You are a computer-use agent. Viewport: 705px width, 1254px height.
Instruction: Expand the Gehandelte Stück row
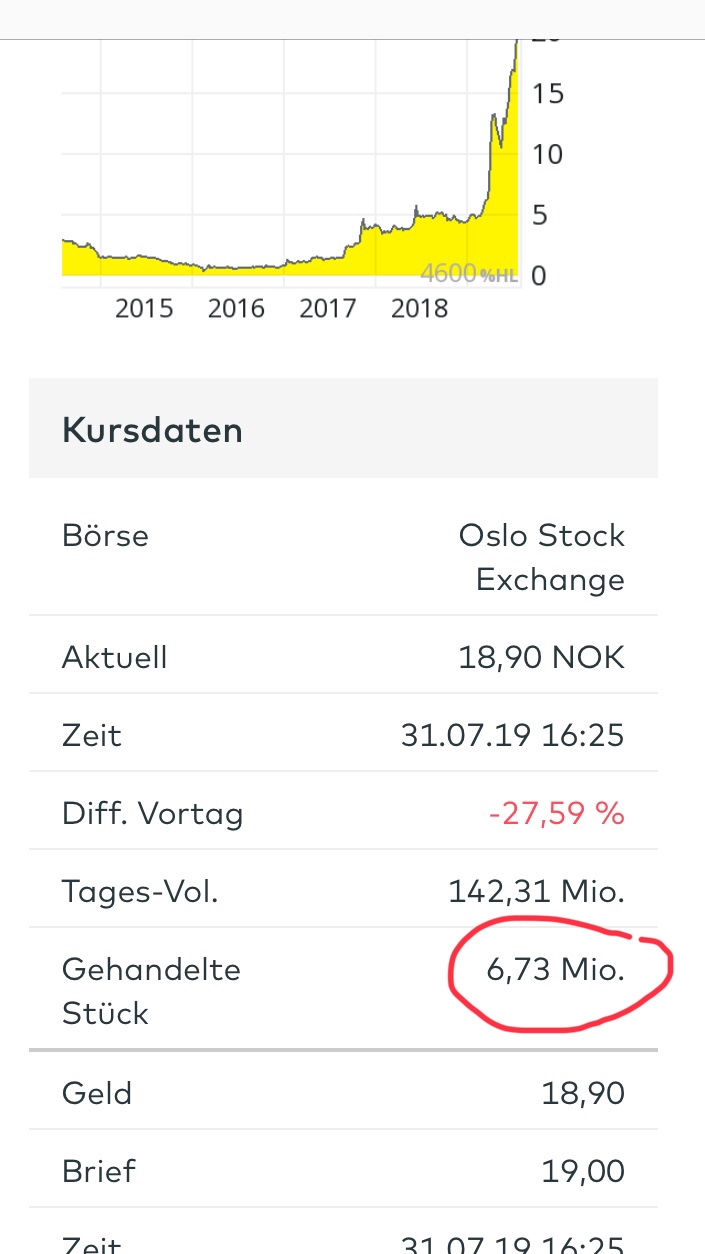151,990
